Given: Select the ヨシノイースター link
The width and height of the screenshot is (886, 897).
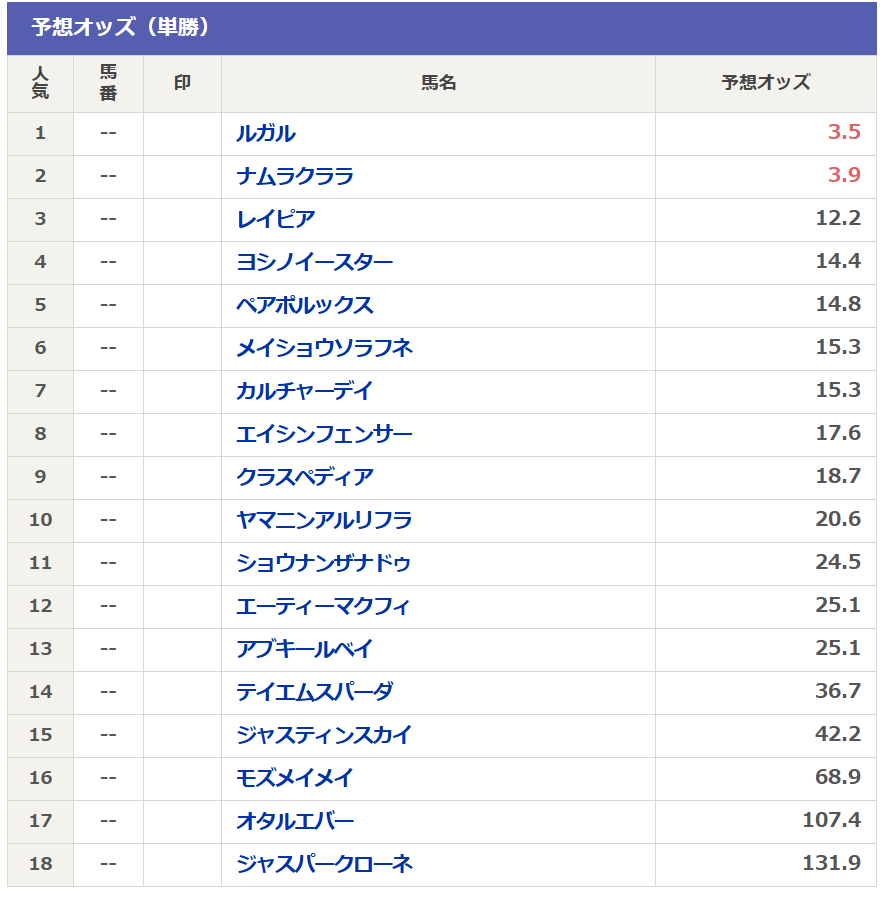Looking at the screenshot, I should click(x=315, y=262).
